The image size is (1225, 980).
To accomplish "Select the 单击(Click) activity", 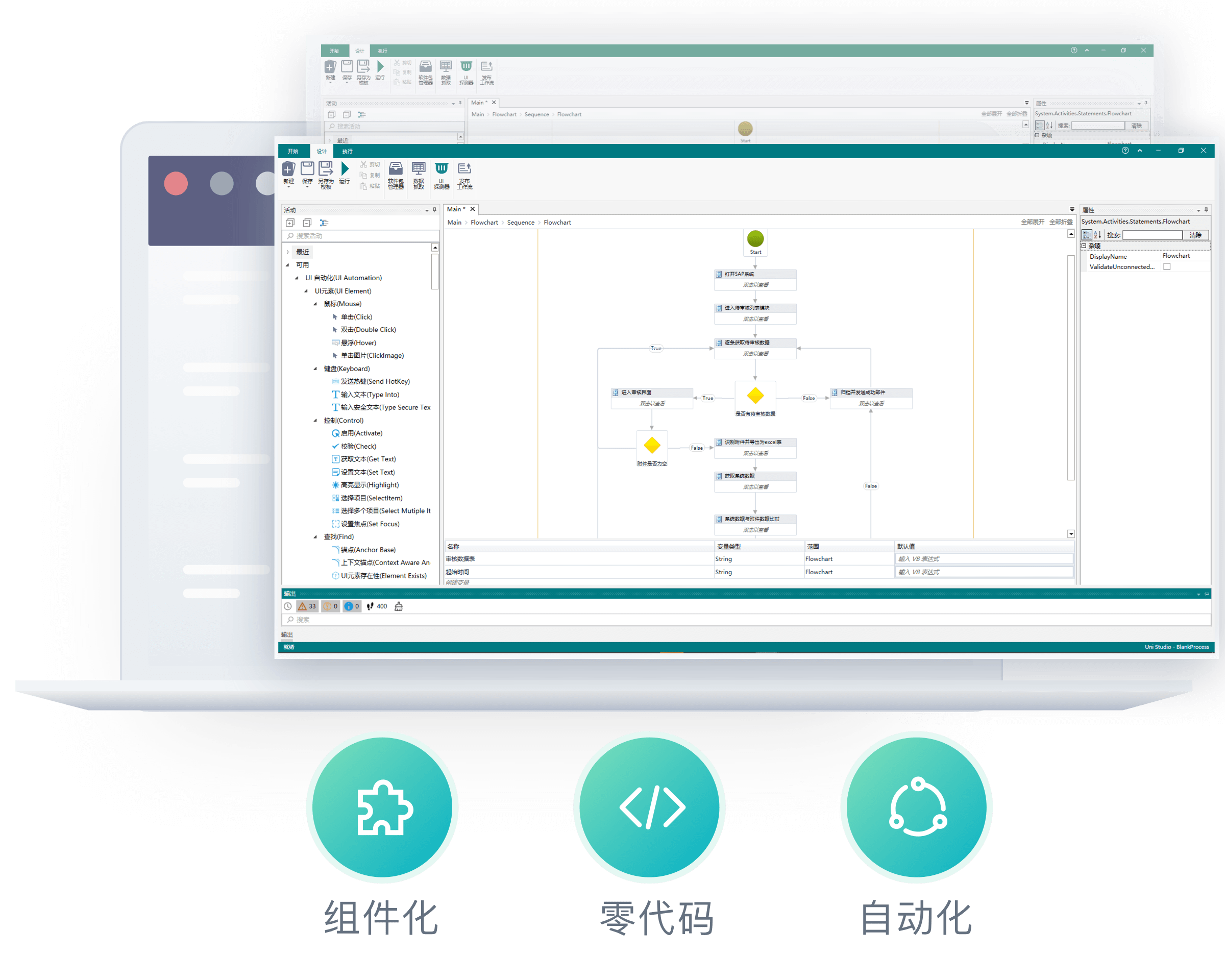I will pos(356,317).
